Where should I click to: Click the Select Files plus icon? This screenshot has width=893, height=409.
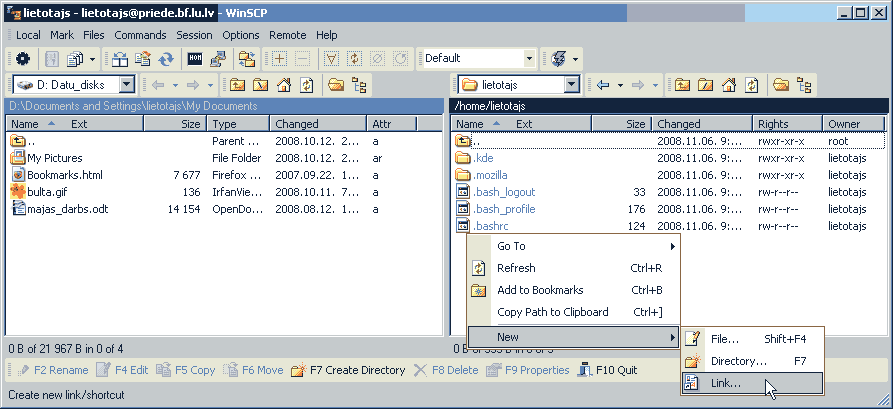pyautogui.click(x=280, y=58)
